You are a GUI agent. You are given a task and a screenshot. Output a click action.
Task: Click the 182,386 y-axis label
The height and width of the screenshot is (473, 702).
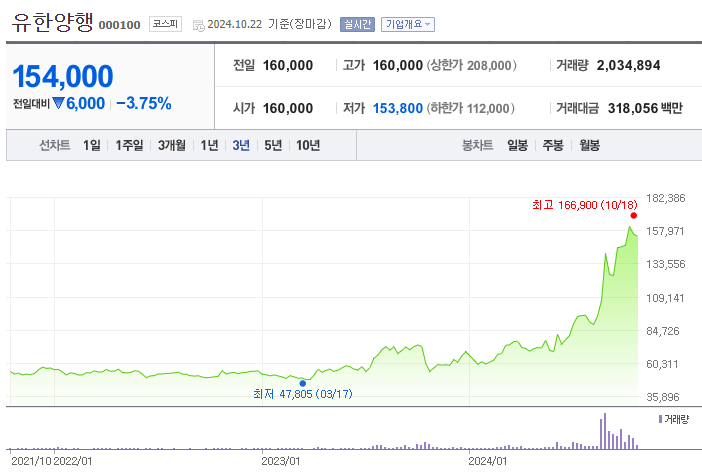coord(666,198)
